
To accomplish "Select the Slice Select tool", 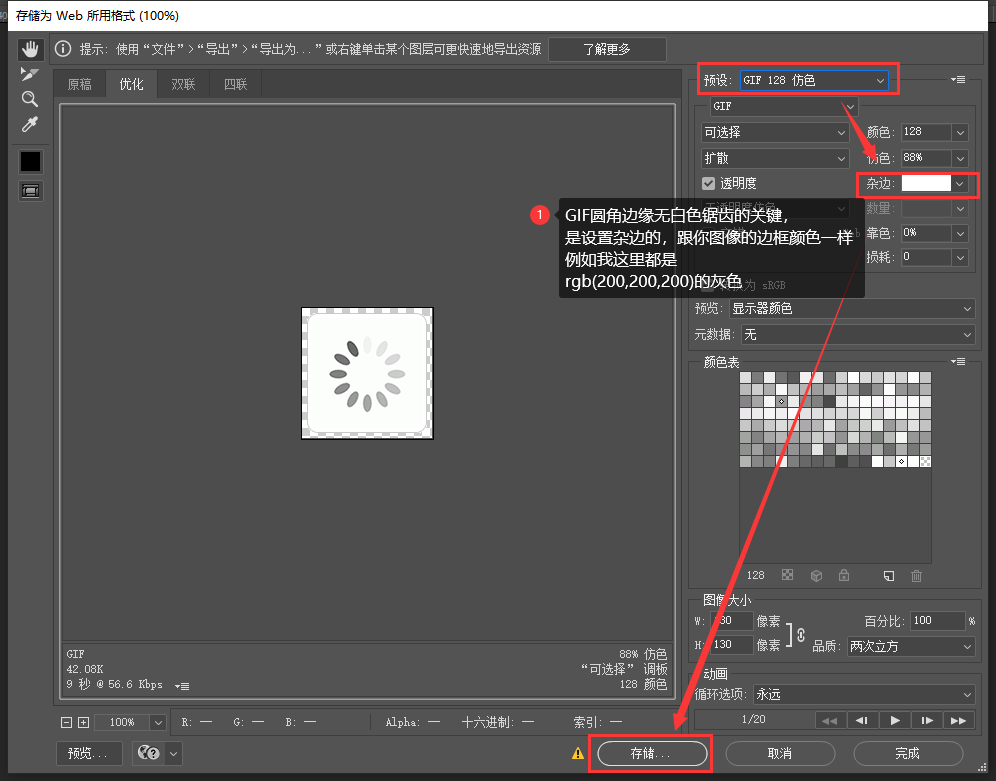I will (30, 74).
